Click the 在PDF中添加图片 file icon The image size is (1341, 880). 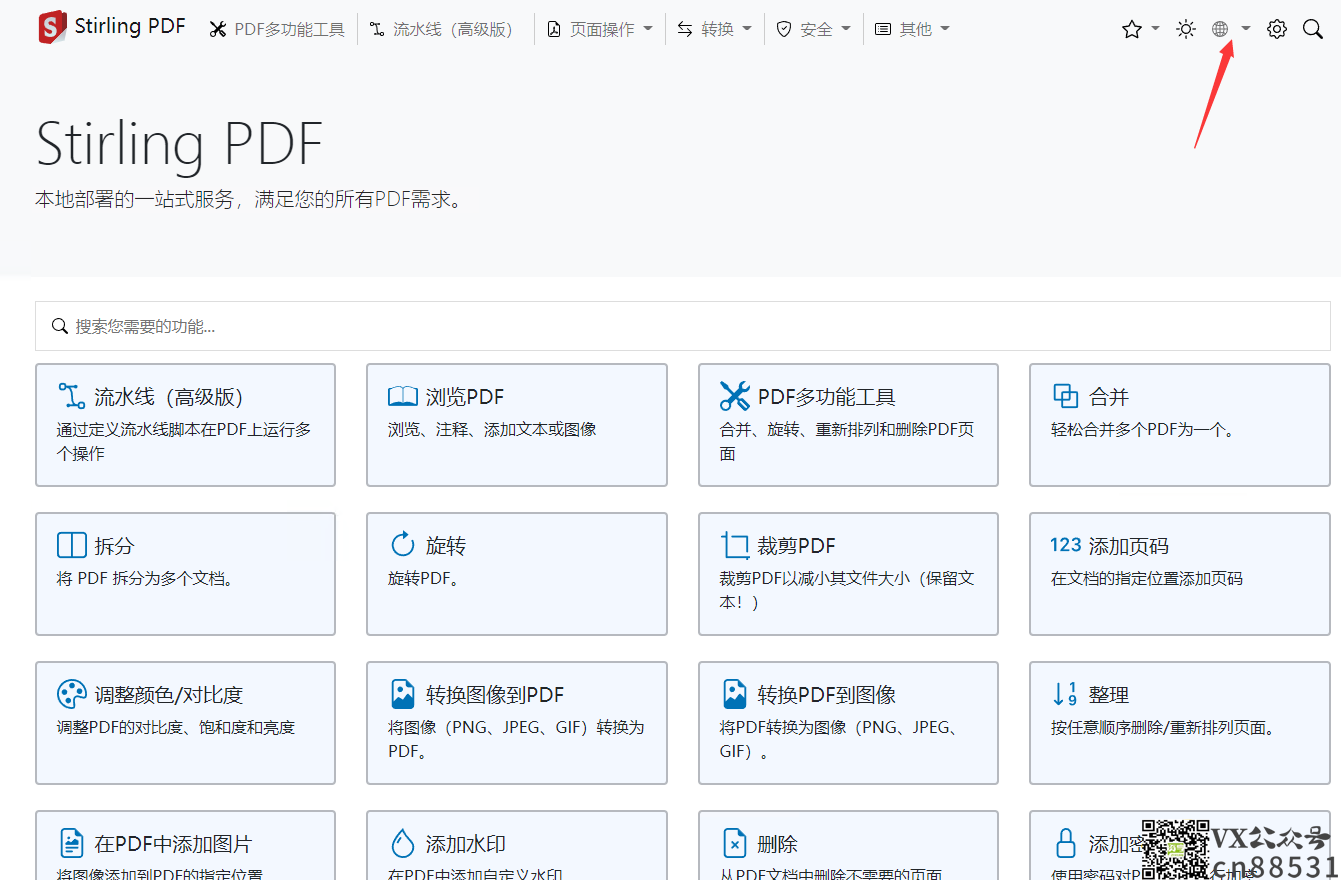tap(71, 843)
